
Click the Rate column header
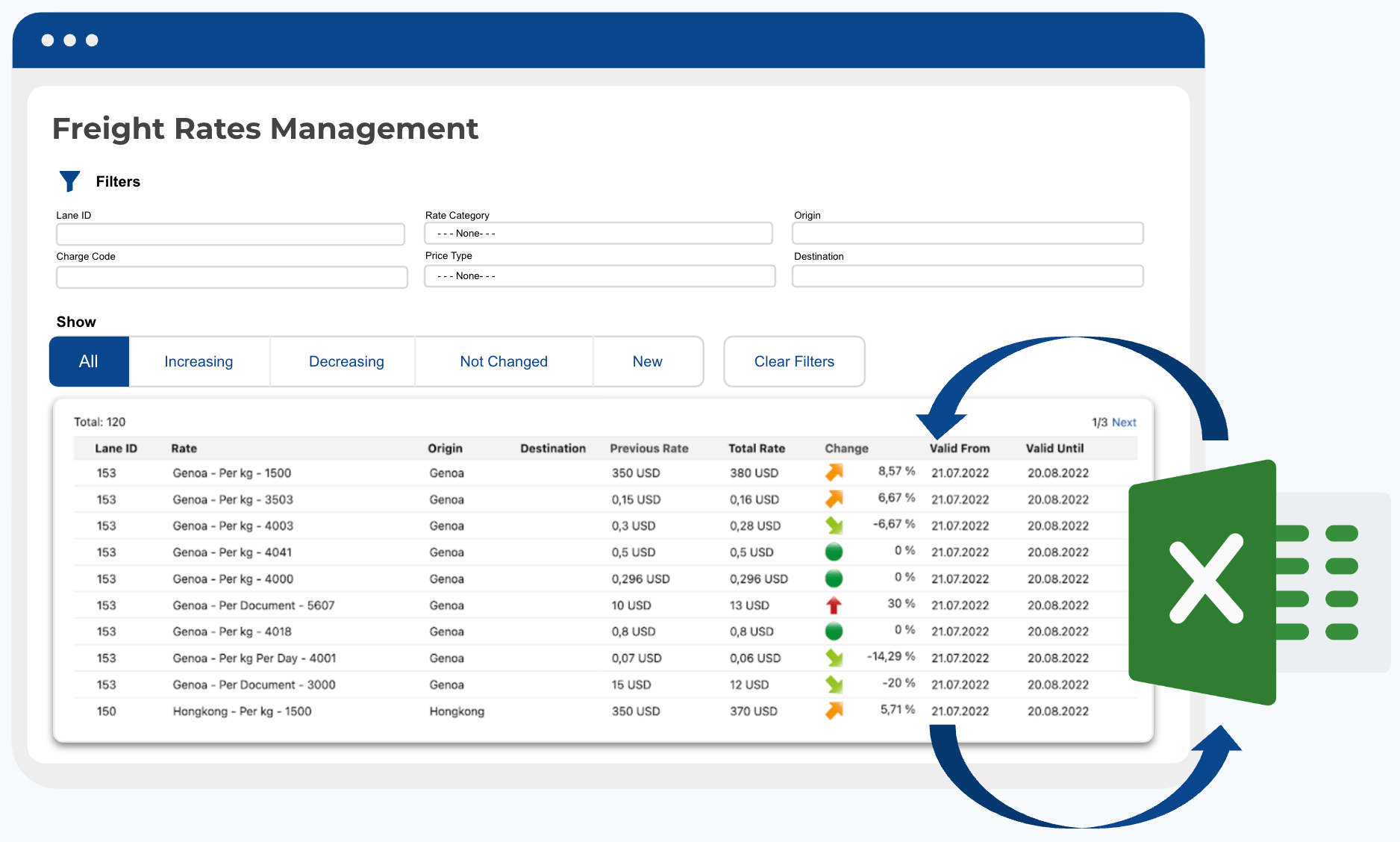point(184,449)
